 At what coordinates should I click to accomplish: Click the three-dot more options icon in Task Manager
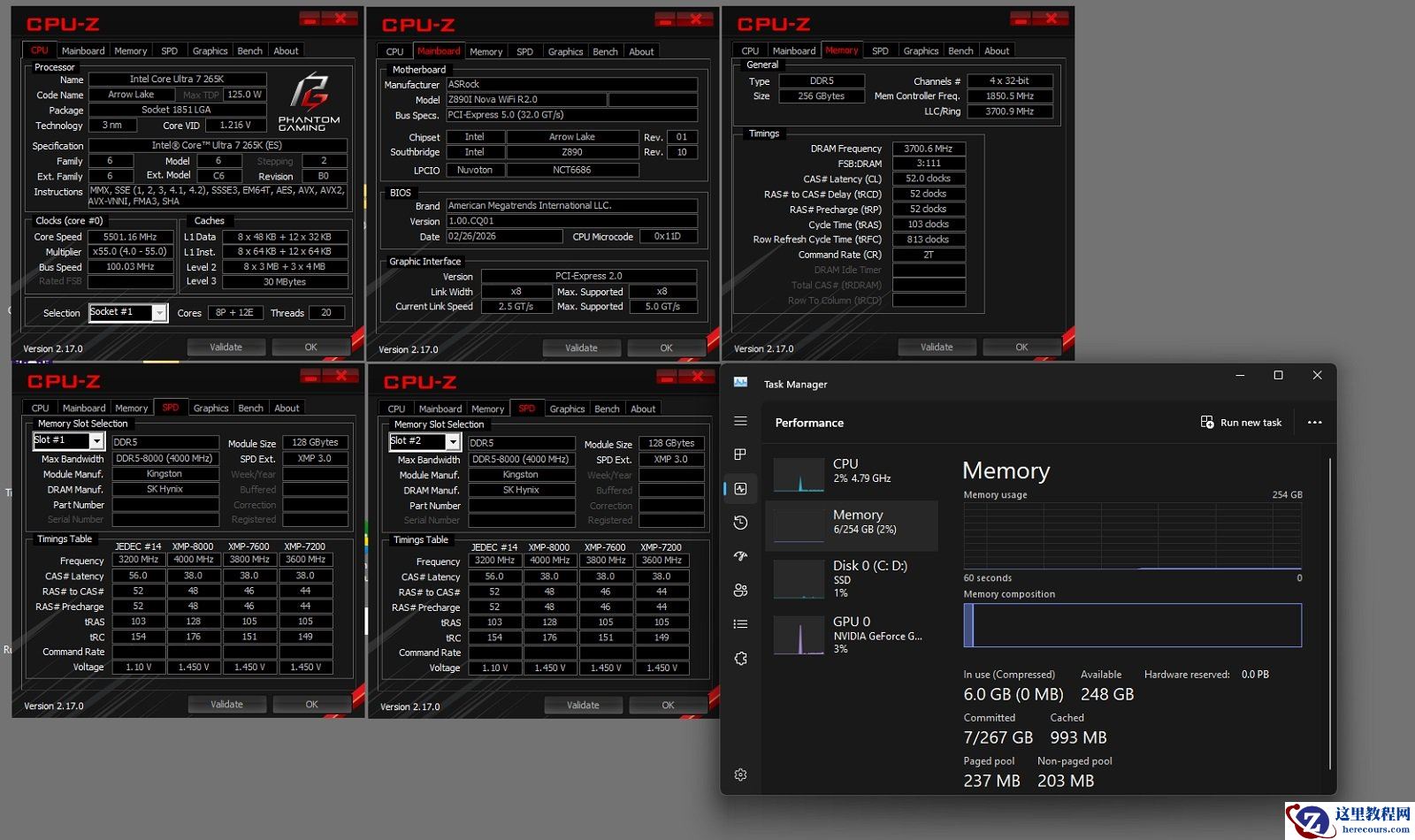pyautogui.click(x=1315, y=423)
